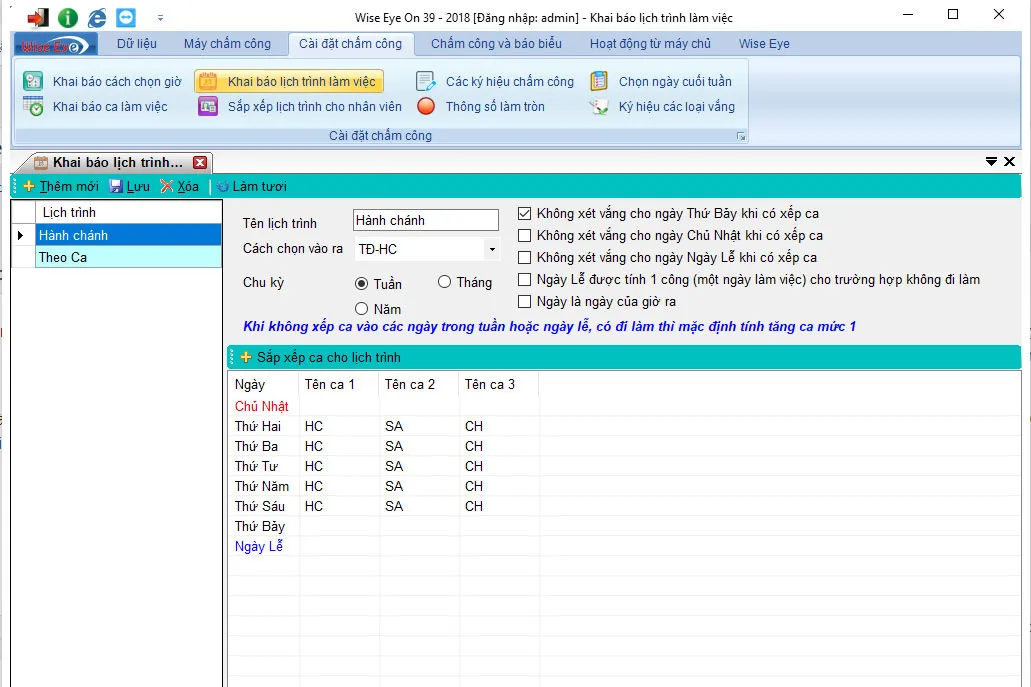Open the tab list dropdown arrow
1031x687 pixels.
[x=991, y=162]
